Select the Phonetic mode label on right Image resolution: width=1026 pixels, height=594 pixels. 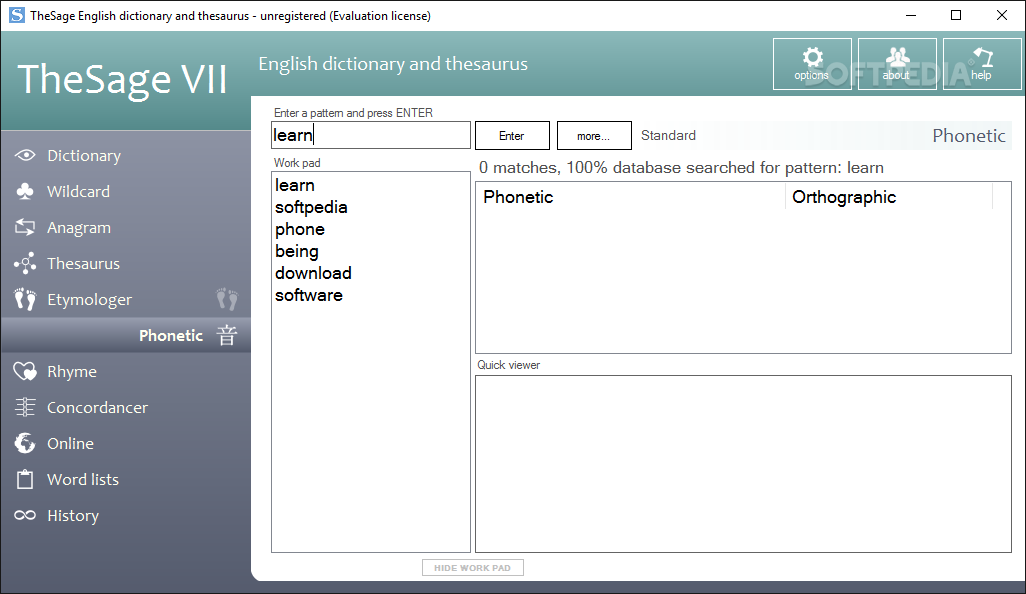968,135
